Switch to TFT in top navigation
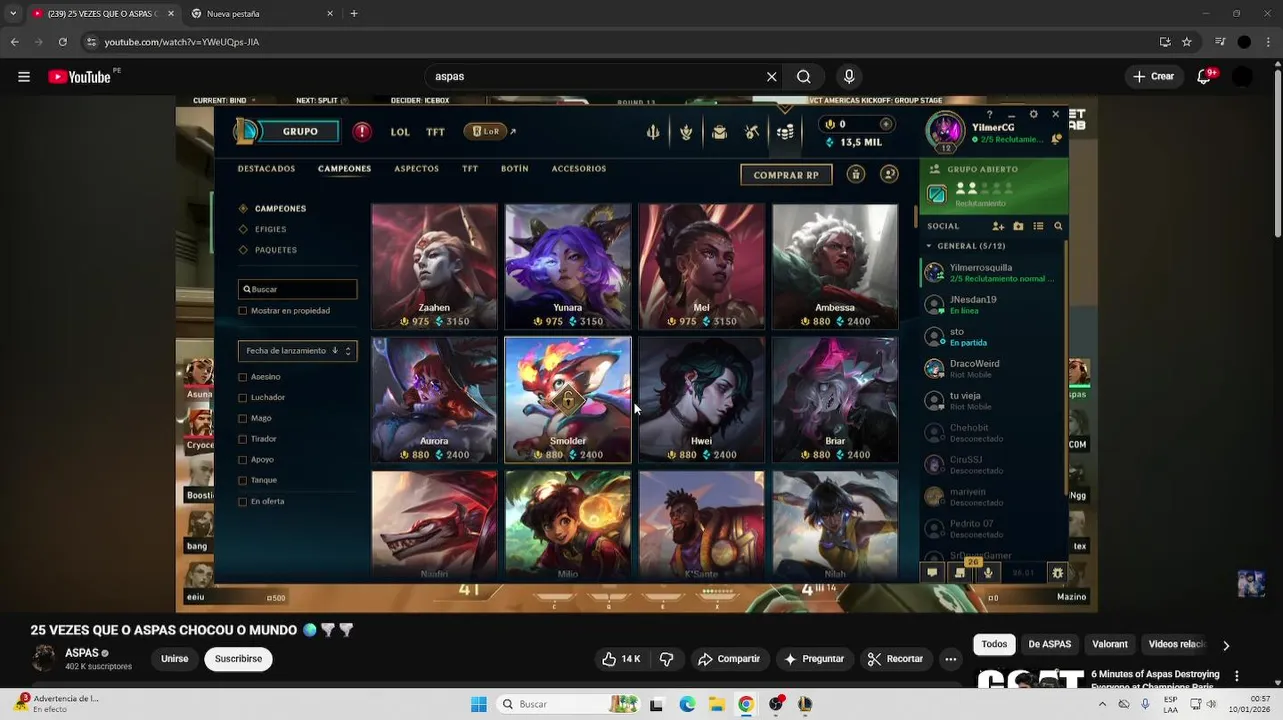The height and width of the screenshot is (720, 1283). [435, 132]
